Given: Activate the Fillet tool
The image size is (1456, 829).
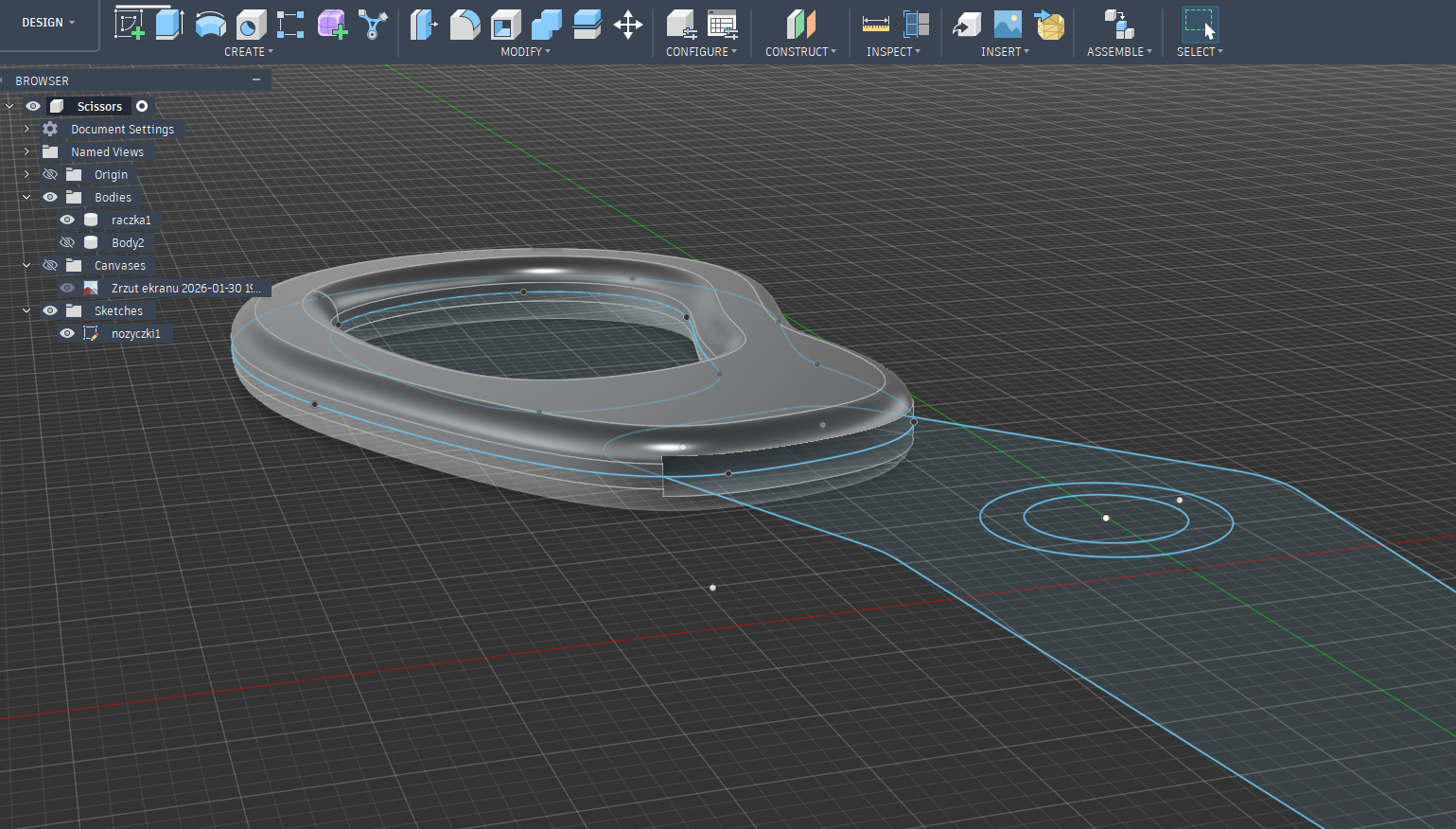Looking at the screenshot, I should pos(465,25).
